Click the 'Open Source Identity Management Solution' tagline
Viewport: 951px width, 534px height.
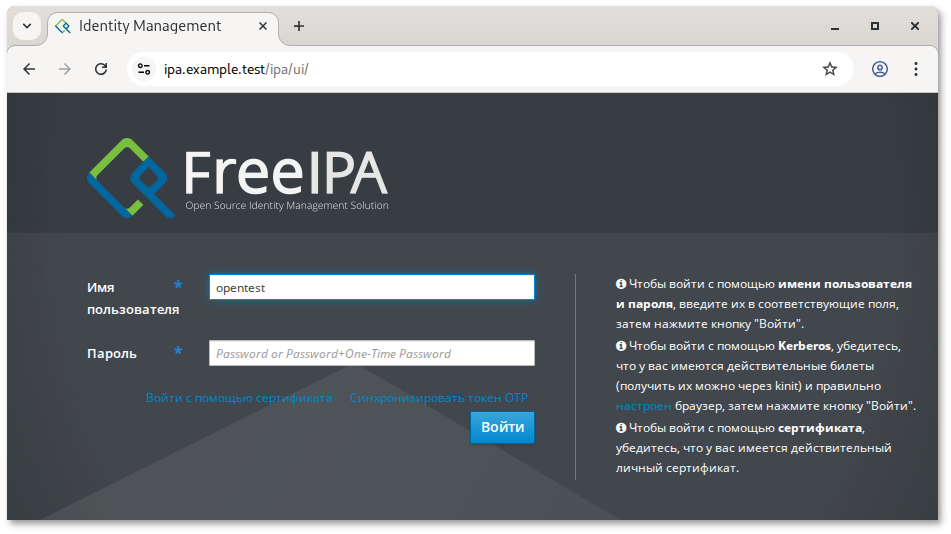tap(287, 206)
